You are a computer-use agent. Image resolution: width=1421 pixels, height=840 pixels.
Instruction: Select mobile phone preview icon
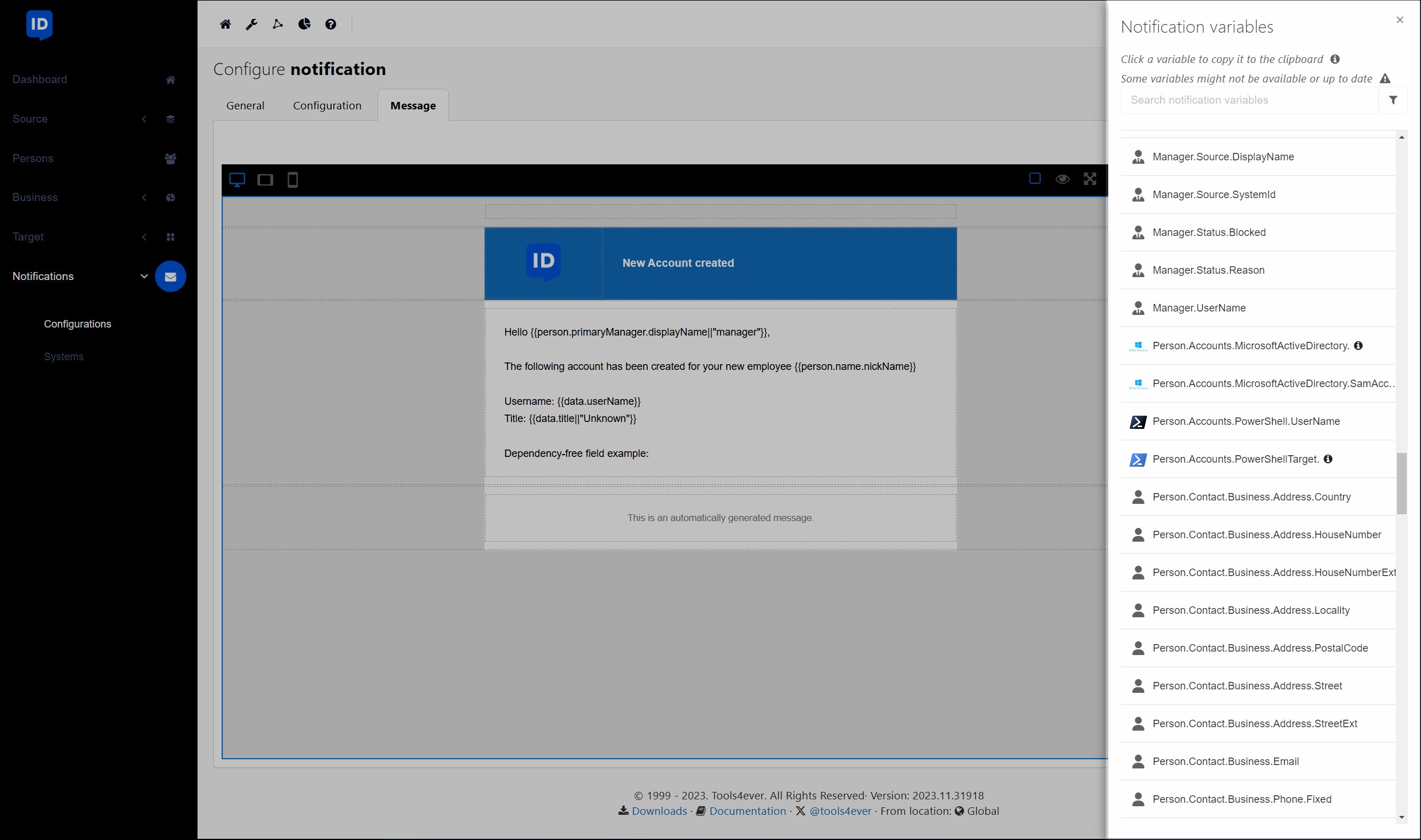point(293,180)
